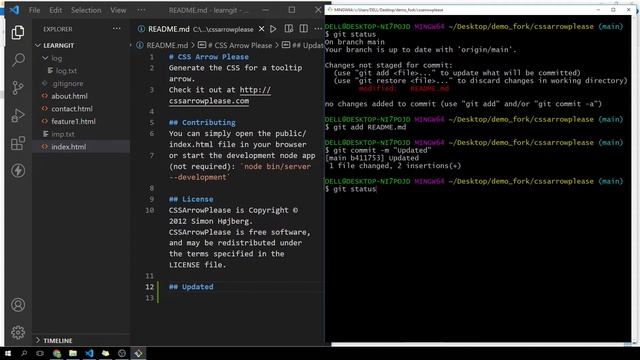Open File Explorer from the taskbar

tap(73, 353)
